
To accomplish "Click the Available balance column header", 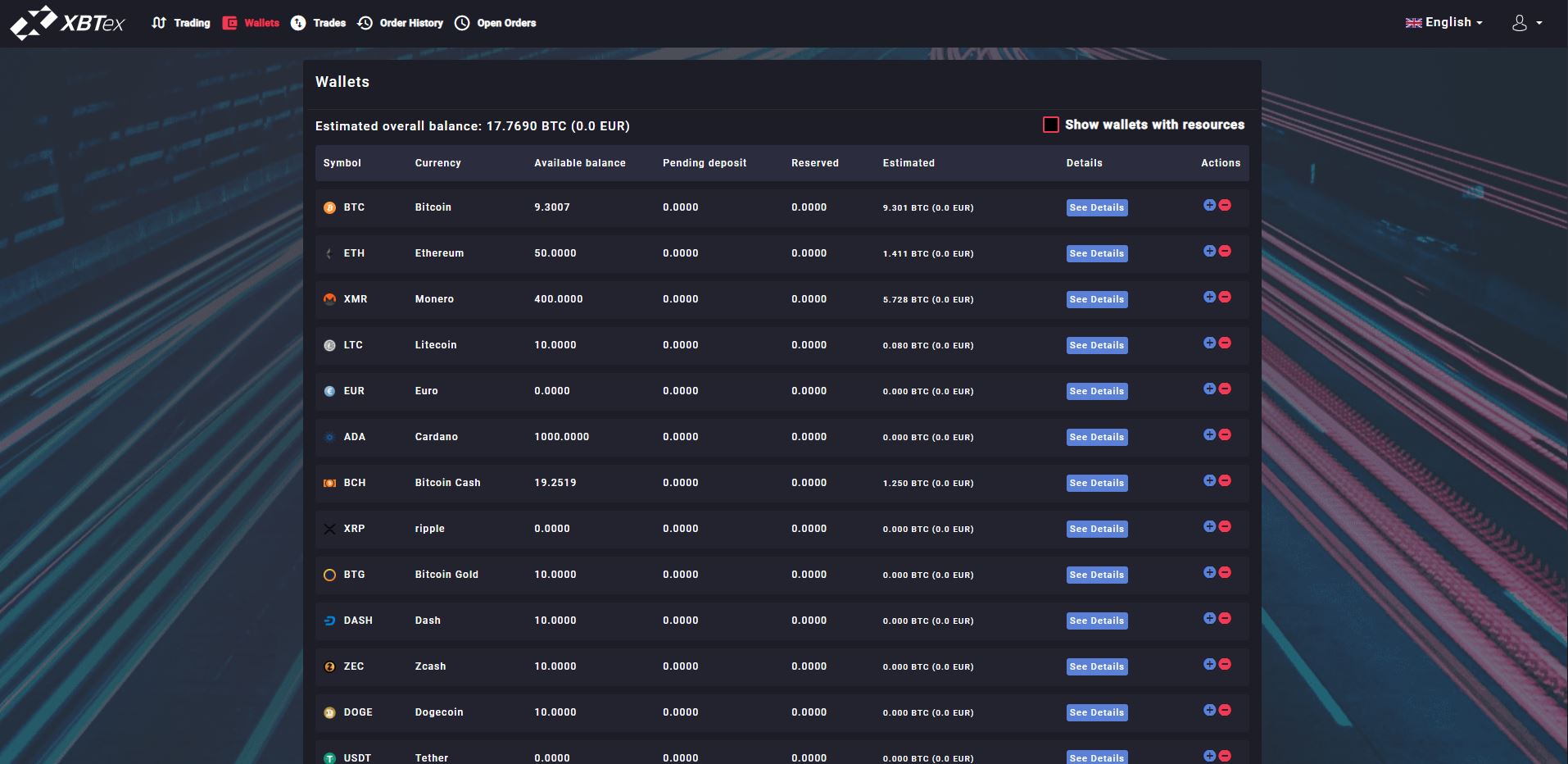I will 580,163.
